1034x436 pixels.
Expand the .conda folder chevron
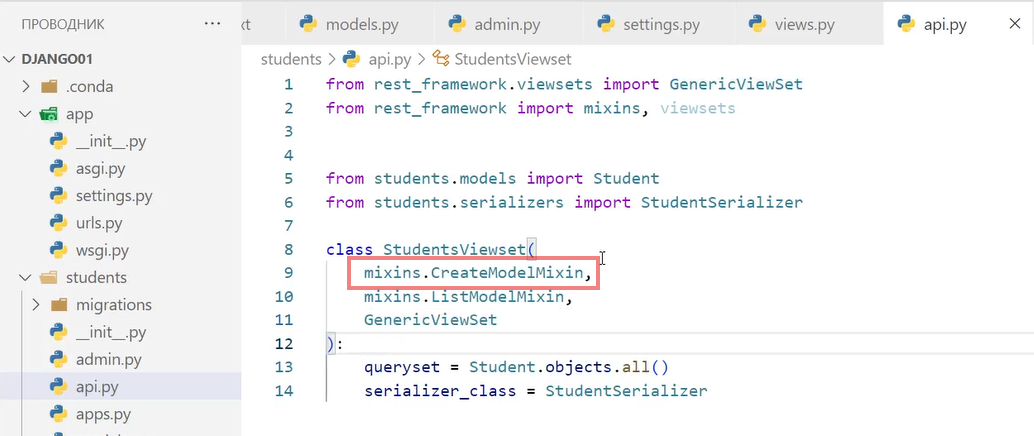27,87
